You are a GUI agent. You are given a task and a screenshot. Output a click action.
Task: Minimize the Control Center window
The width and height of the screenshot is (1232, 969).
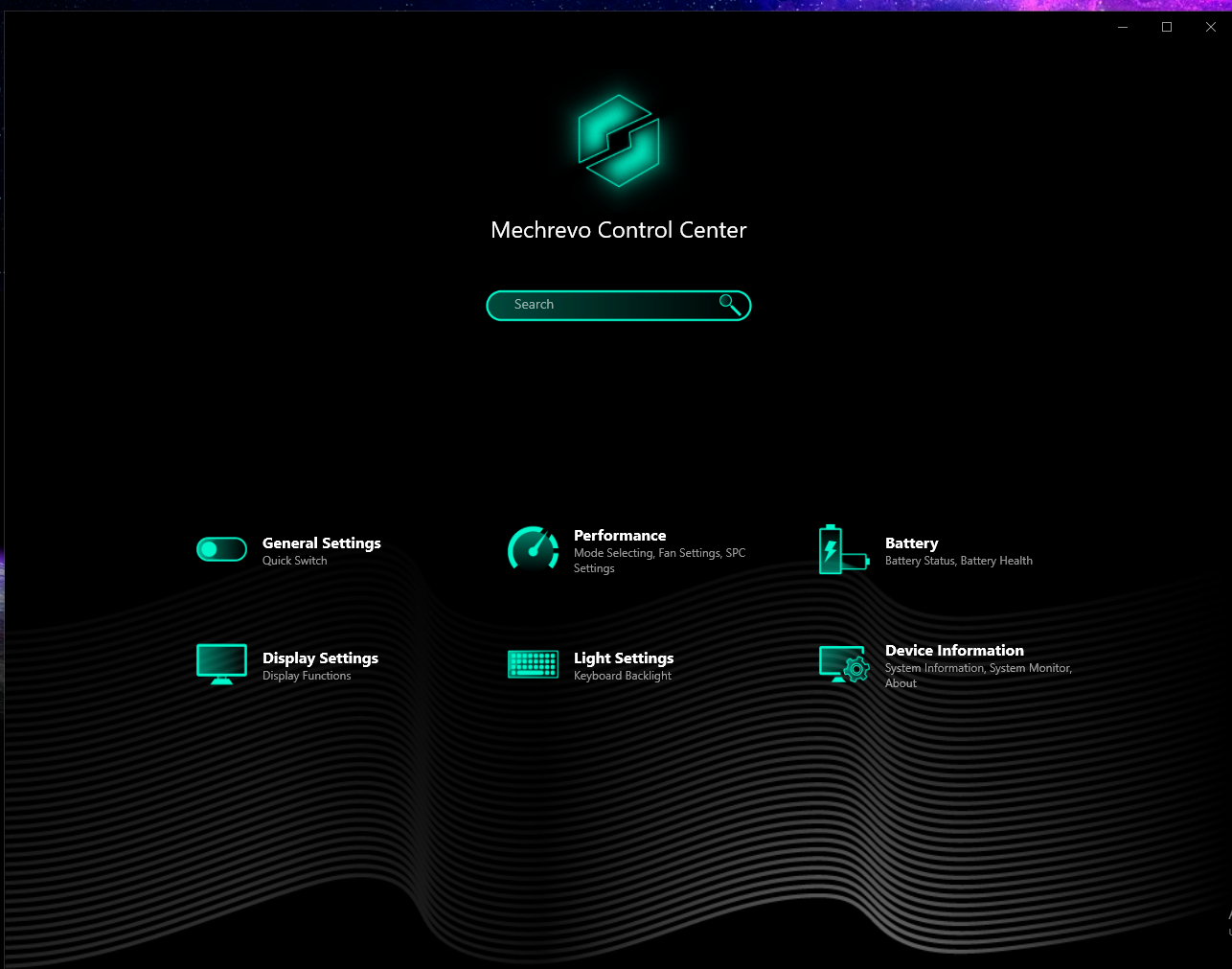[x=1123, y=27]
